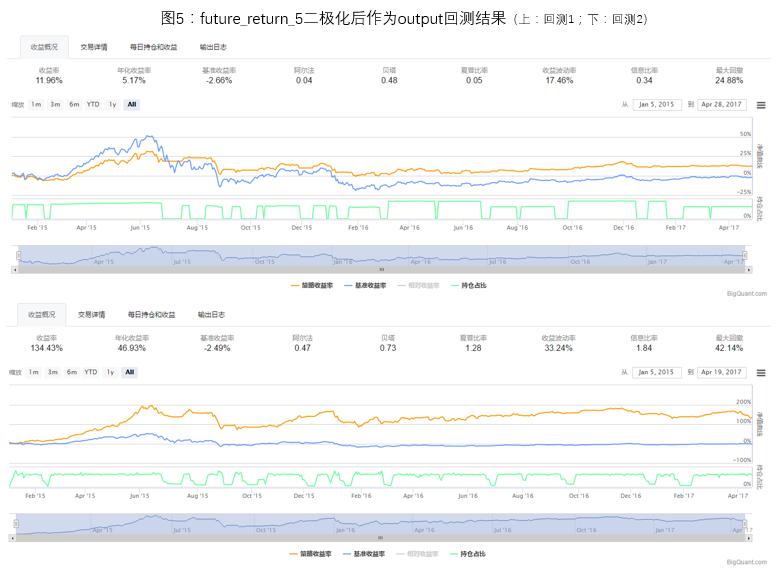This screenshot has height=579, width=781.
Task: Open chart export menu for backtest 2
Action: click(761, 373)
